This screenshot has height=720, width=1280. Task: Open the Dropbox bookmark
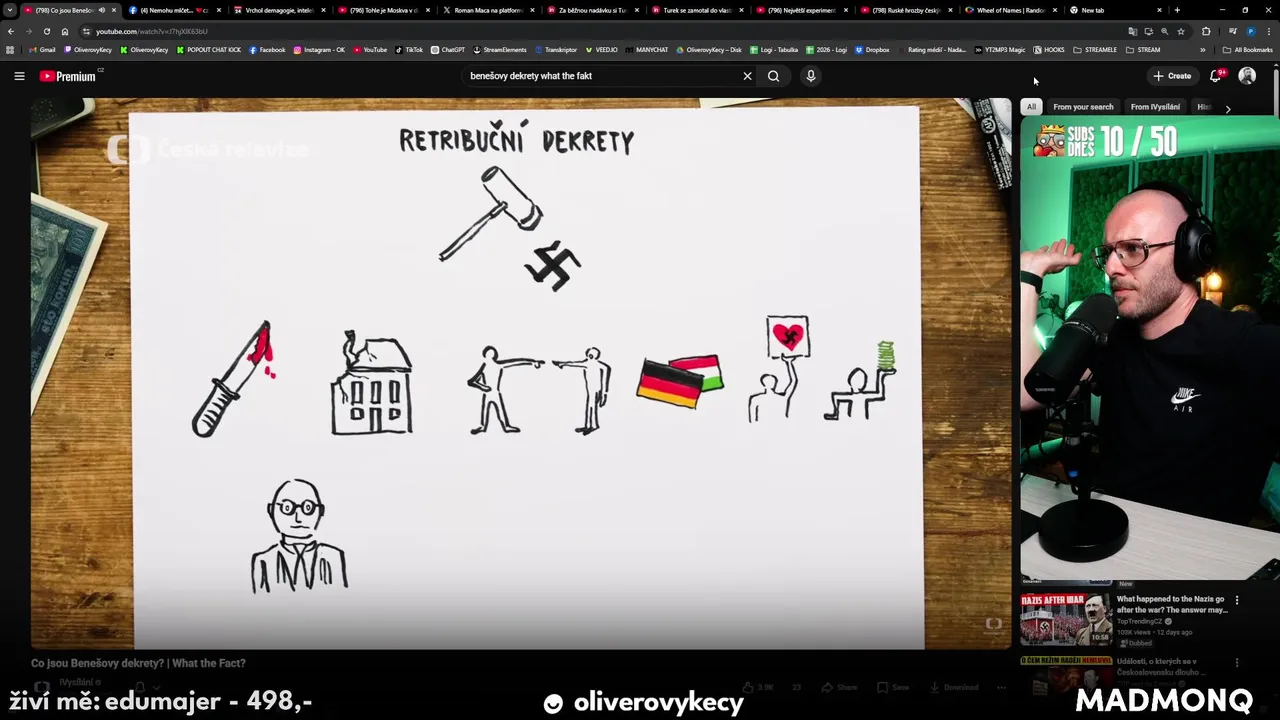tap(873, 49)
